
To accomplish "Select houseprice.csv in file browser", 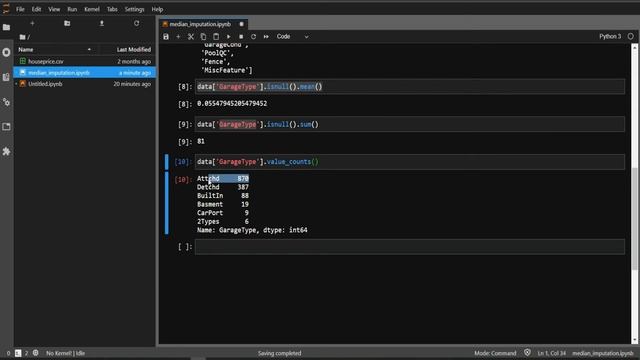I will coord(84,61).
